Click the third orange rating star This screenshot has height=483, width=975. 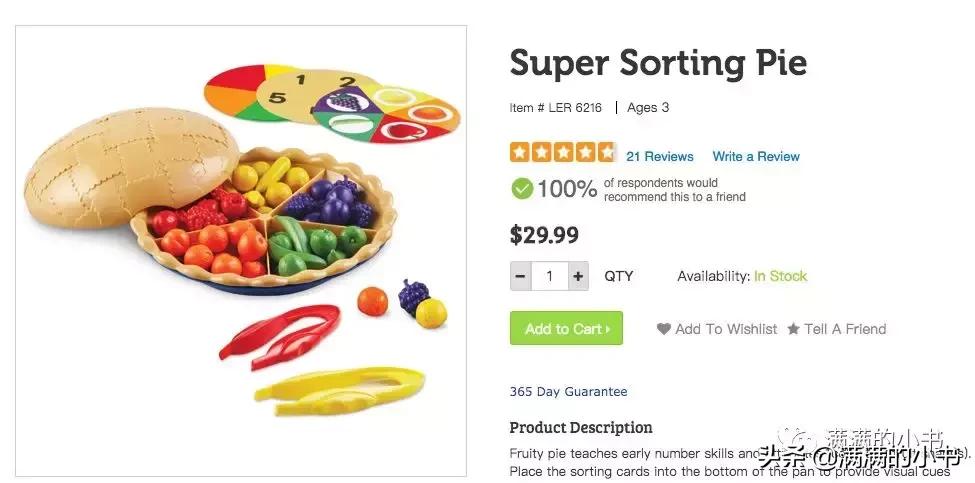(563, 153)
